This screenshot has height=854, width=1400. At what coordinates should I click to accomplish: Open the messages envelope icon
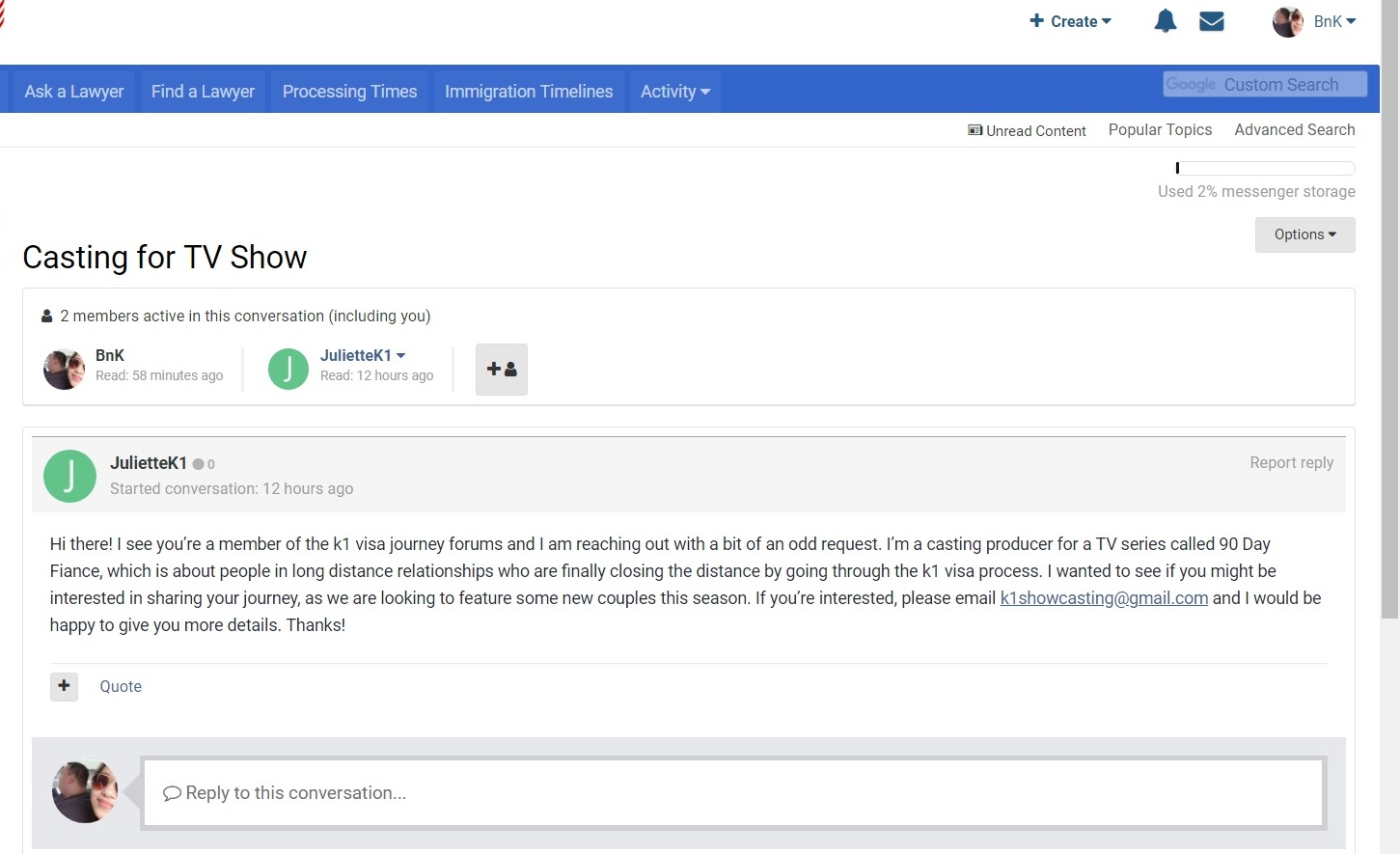[x=1212, y=21]
